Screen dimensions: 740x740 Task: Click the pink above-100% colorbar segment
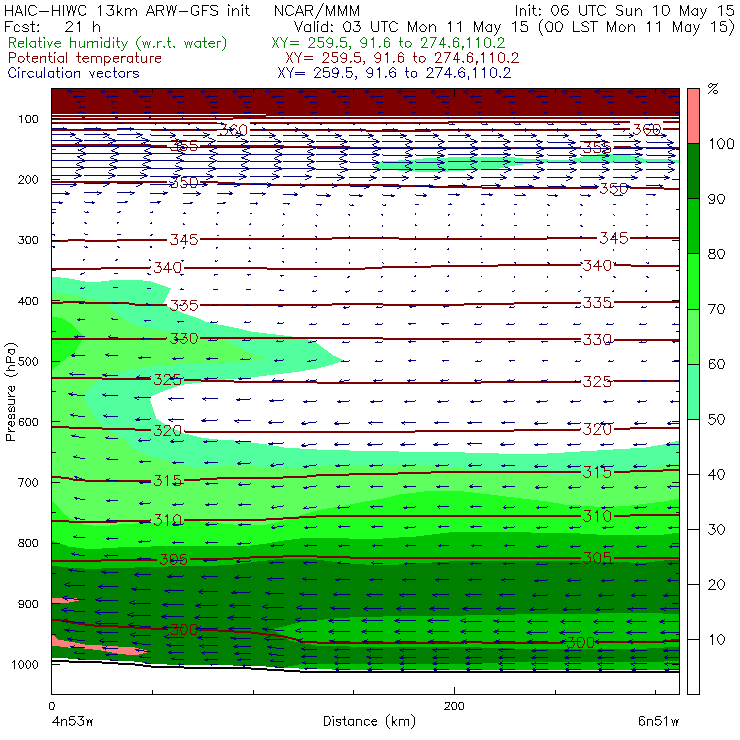(x=693, y=116)
